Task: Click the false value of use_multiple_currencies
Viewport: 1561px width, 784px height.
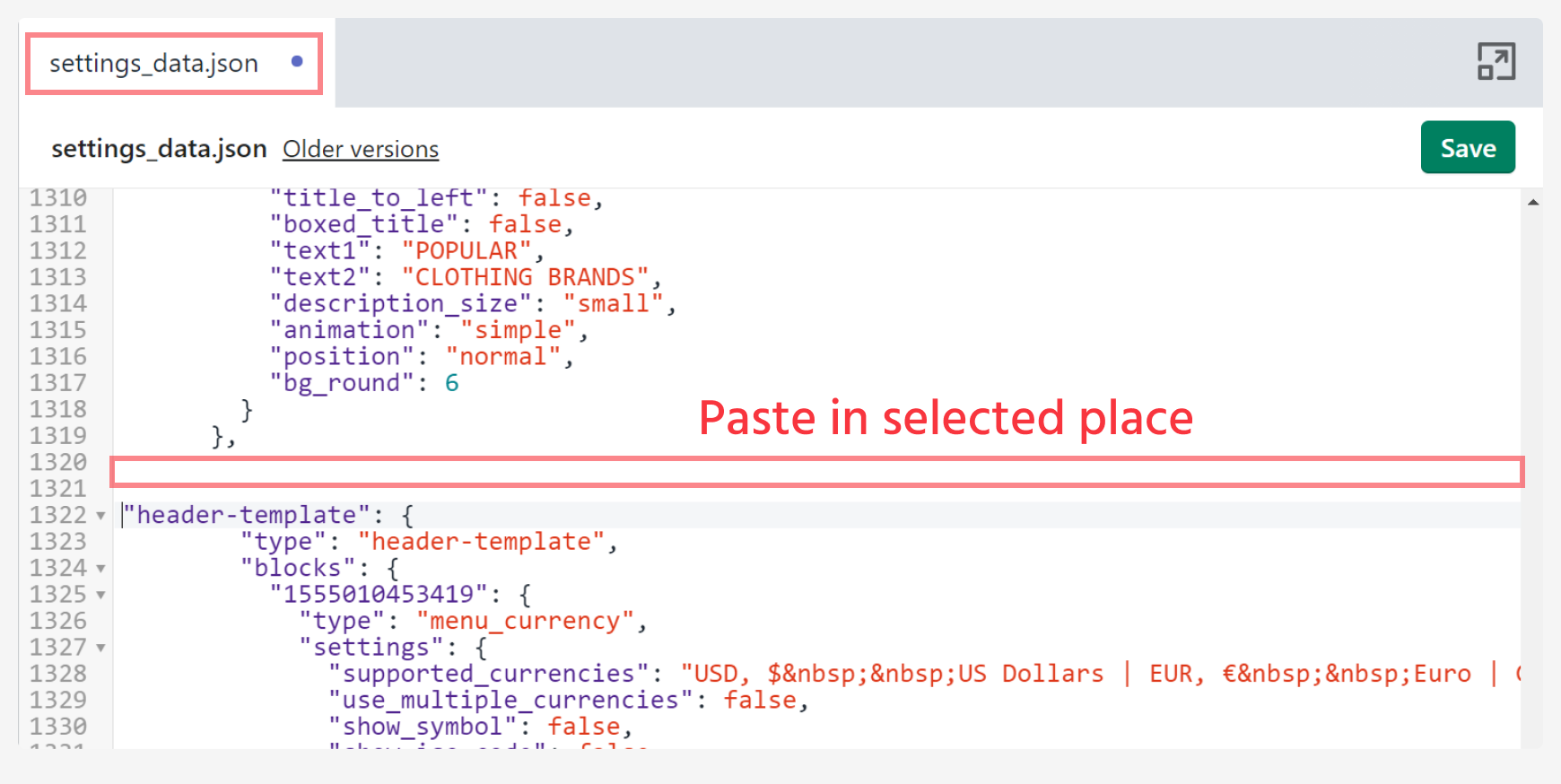Action: tap(760, 701)
